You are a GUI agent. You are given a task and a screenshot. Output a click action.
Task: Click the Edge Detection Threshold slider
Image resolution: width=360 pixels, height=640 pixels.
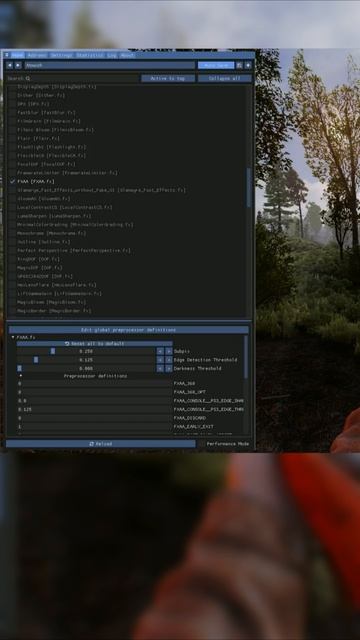point(86,360)
